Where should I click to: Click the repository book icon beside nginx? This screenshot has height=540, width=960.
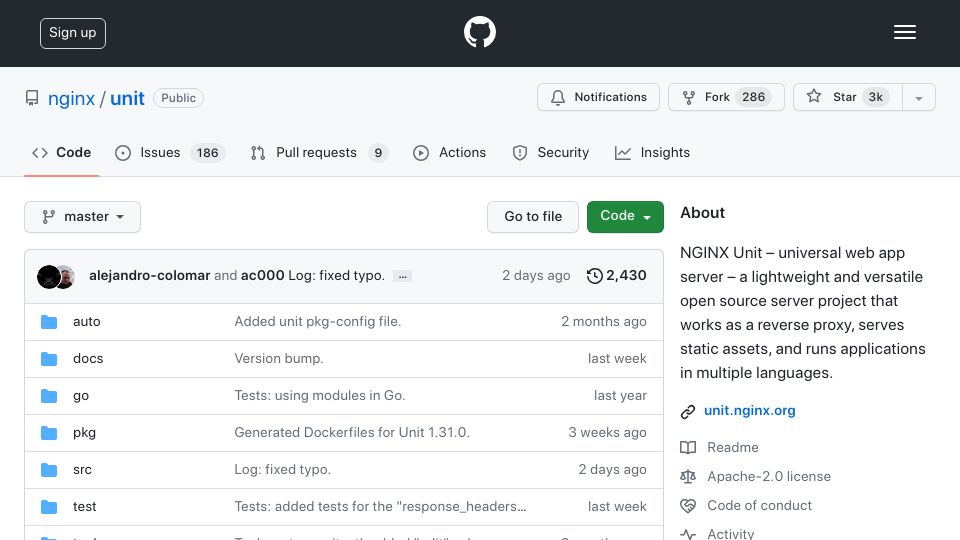[32, 98]
